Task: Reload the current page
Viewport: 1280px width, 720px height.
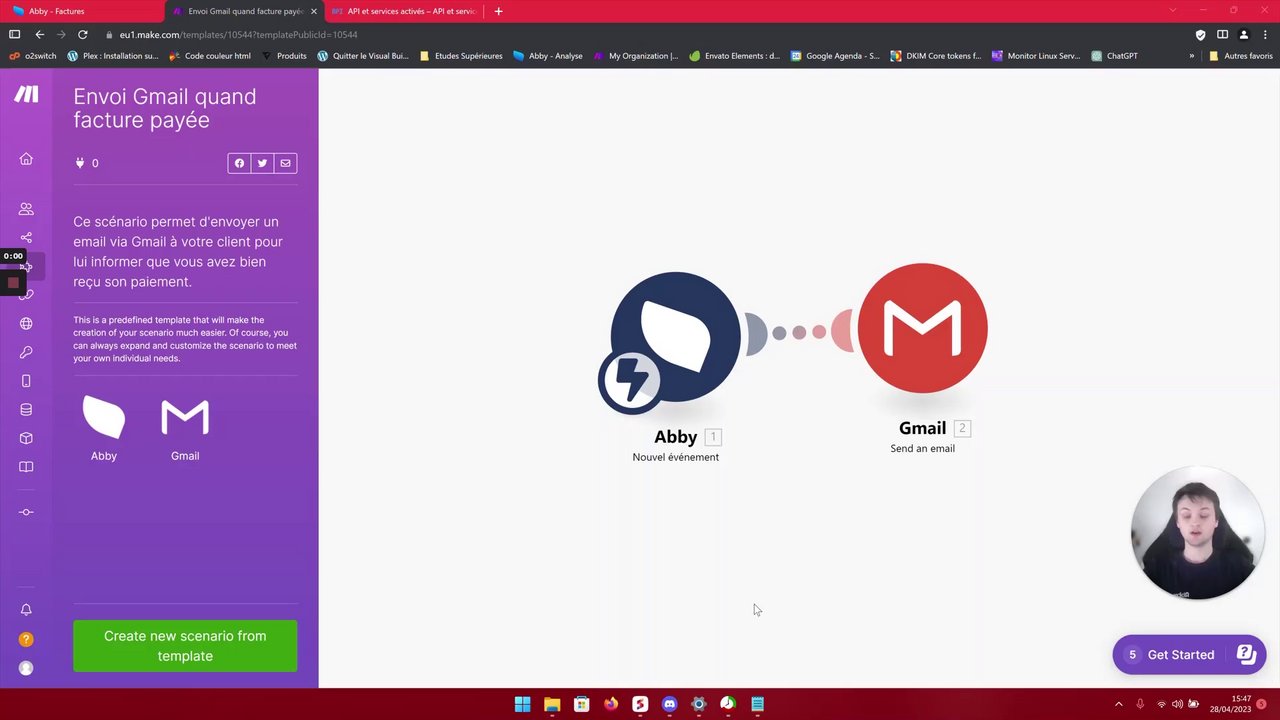Action: coord(83,34)
